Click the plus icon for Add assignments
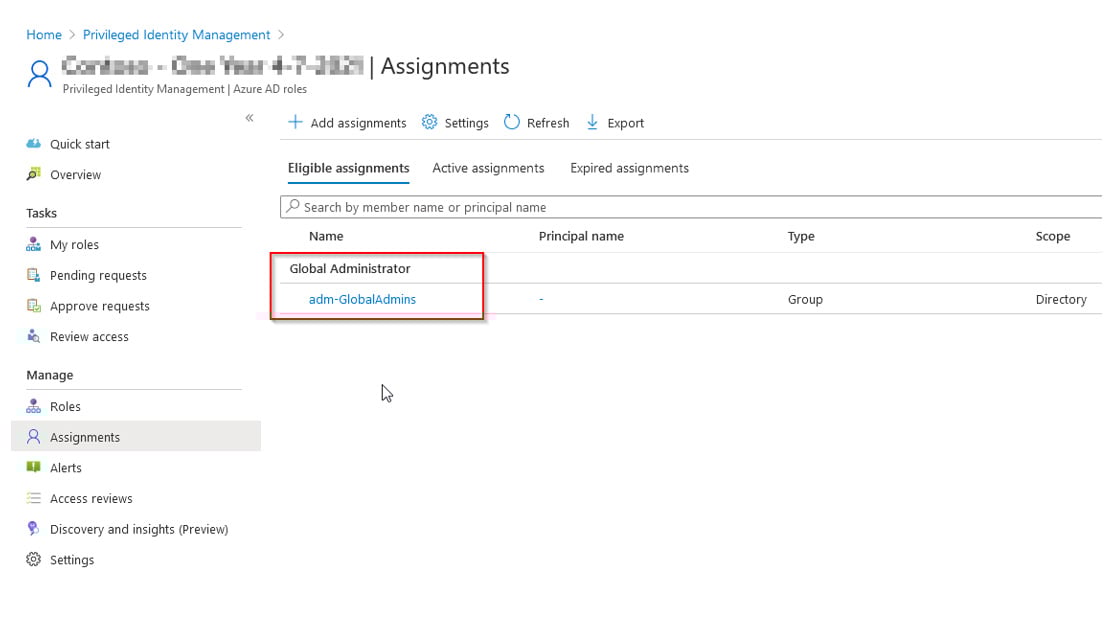Image resolution: width=1119 pixels, height=618 pixels. [x=295, y=122]
